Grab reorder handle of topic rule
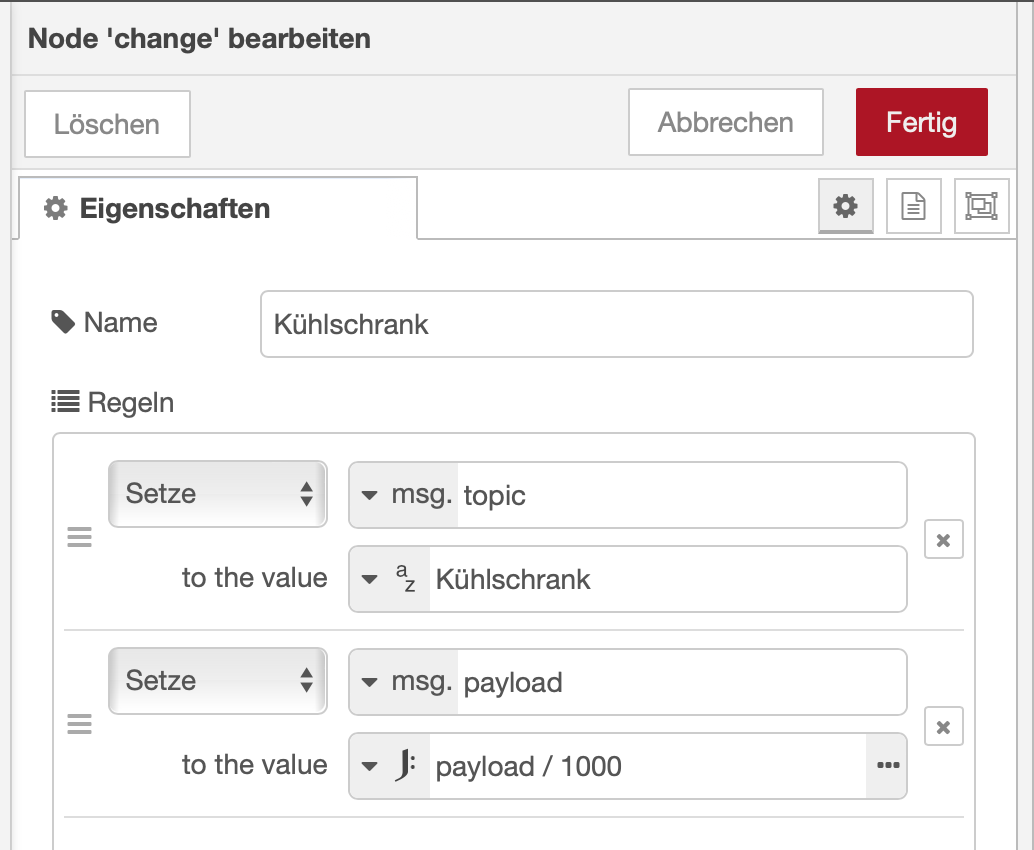This screenshot has width=1034, height=850. pyautogui.click(x=80, y=537)
